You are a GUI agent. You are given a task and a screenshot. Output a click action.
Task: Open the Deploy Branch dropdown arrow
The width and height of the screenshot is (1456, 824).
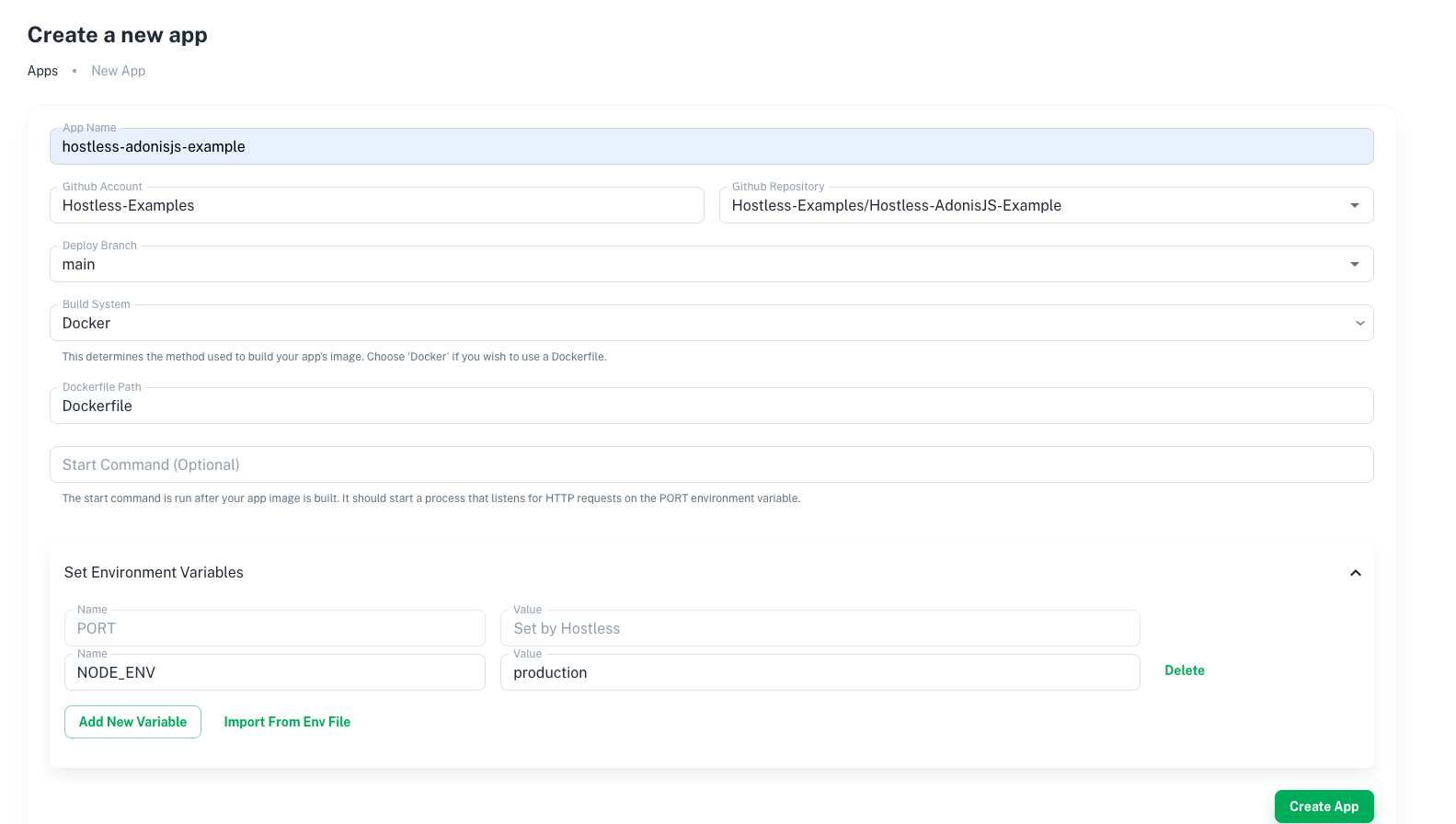click(1354, 264)
